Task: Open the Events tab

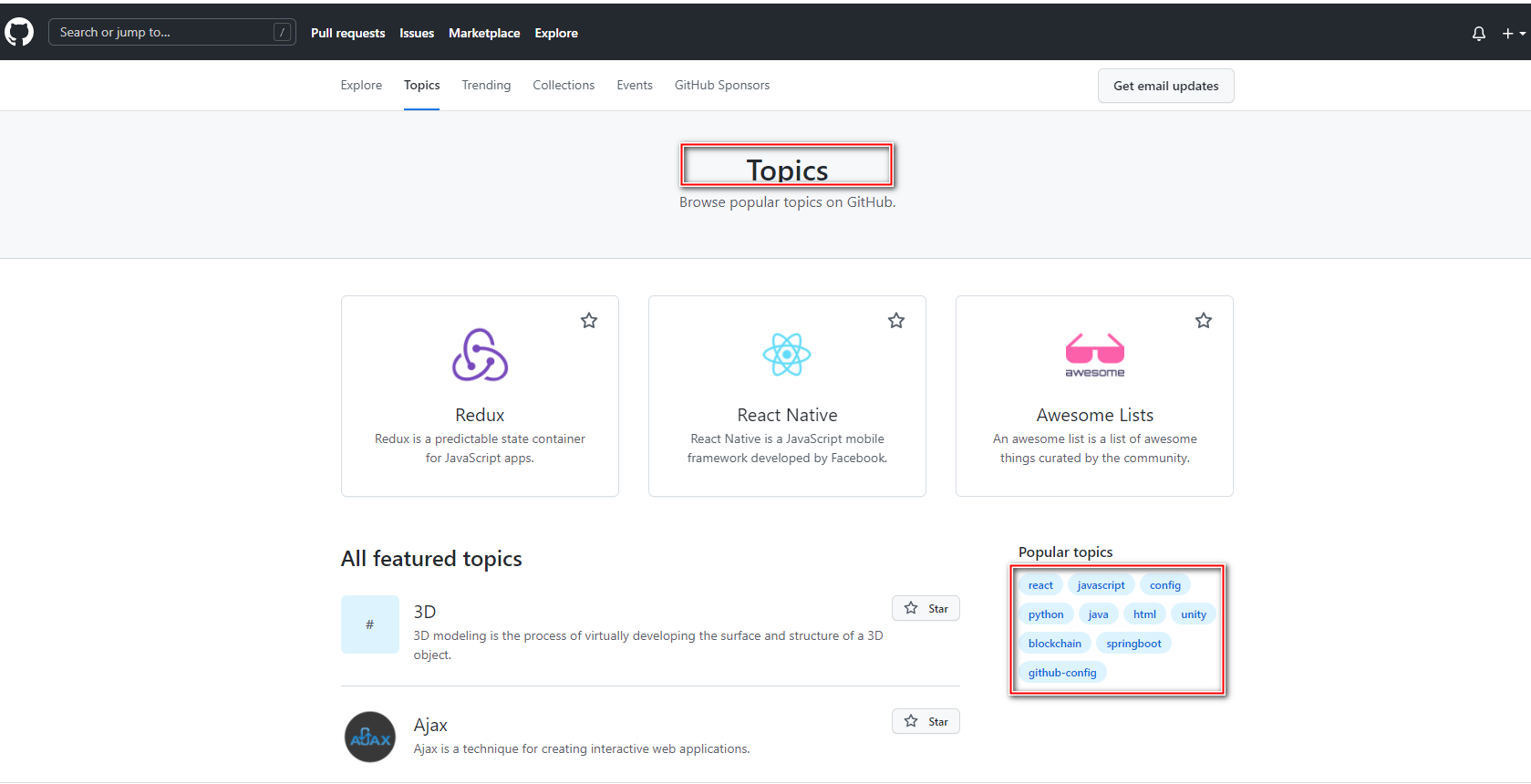Action: 635,85
